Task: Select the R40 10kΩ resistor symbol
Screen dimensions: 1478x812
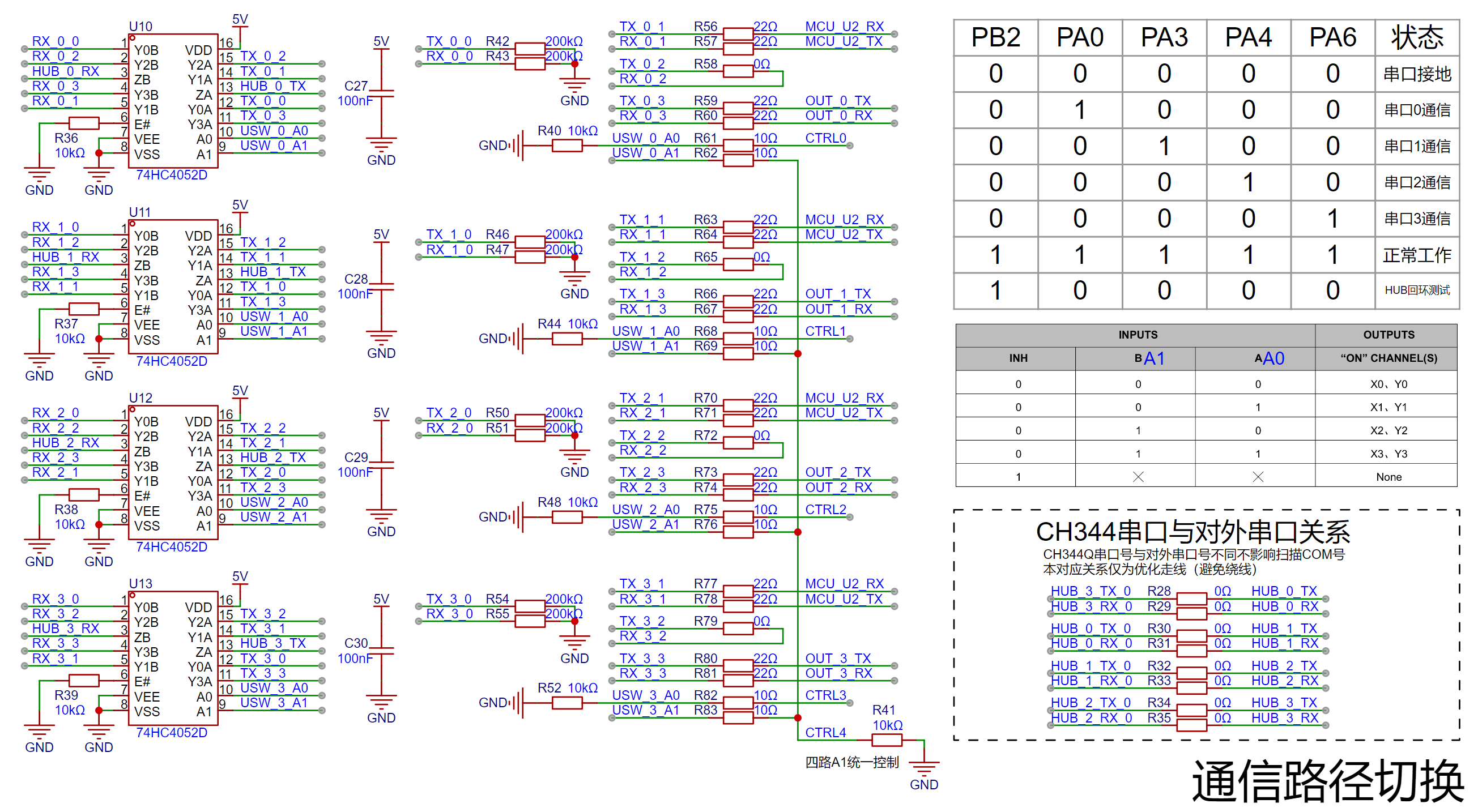Action: [x=568, y=146]
